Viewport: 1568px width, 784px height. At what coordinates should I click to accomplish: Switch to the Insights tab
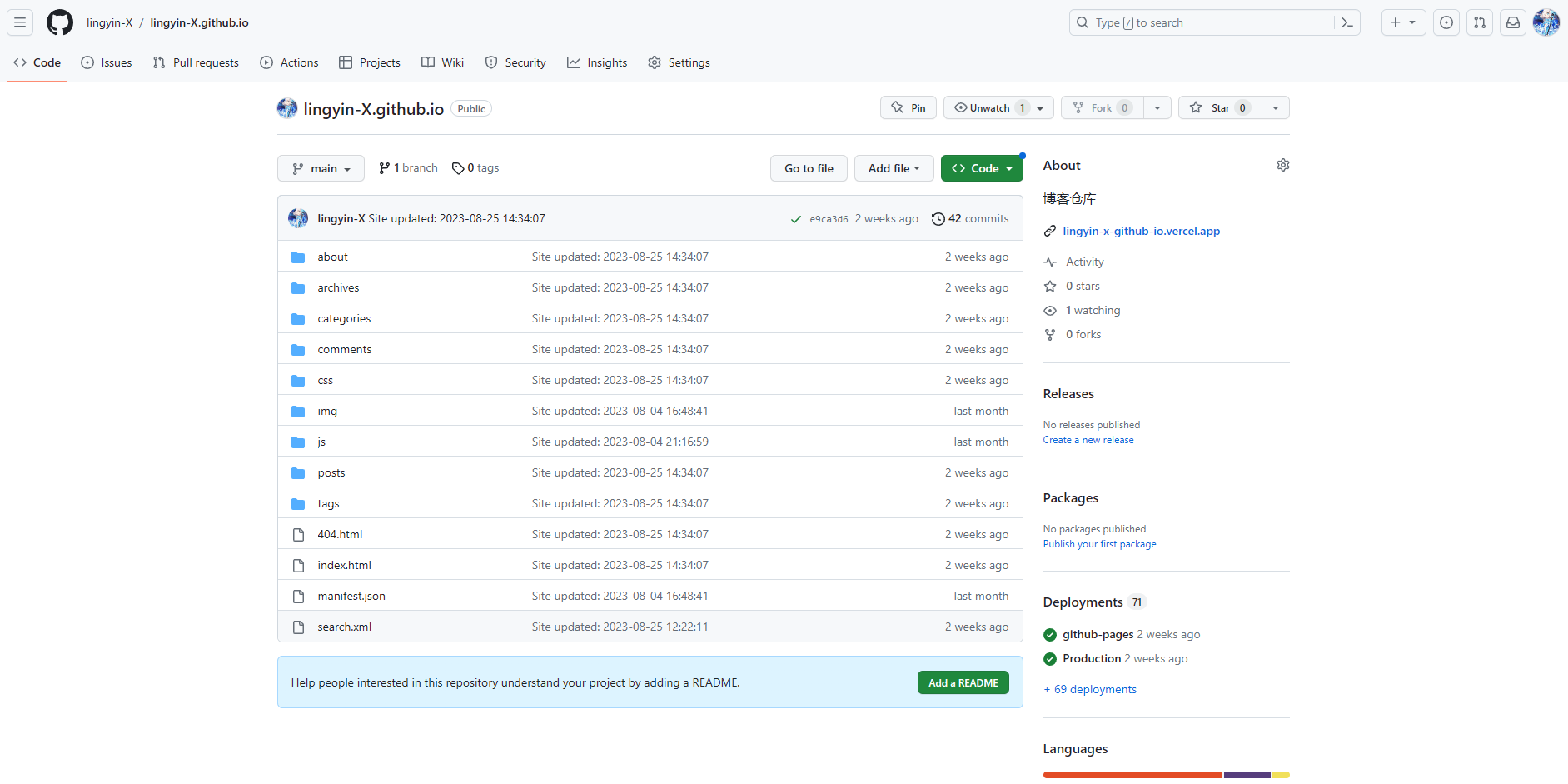pyautogui.click(x=597, y=62)
